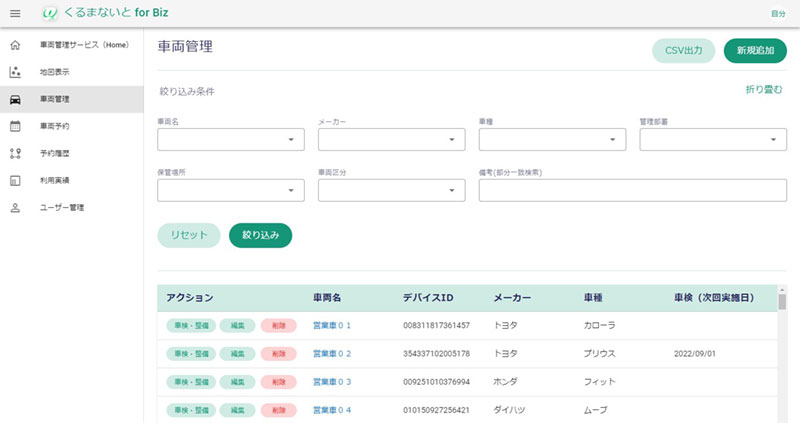Click the user icon for ユーザー管理
The height and width of the screenshot is (423, 800).
coord(15,208)
